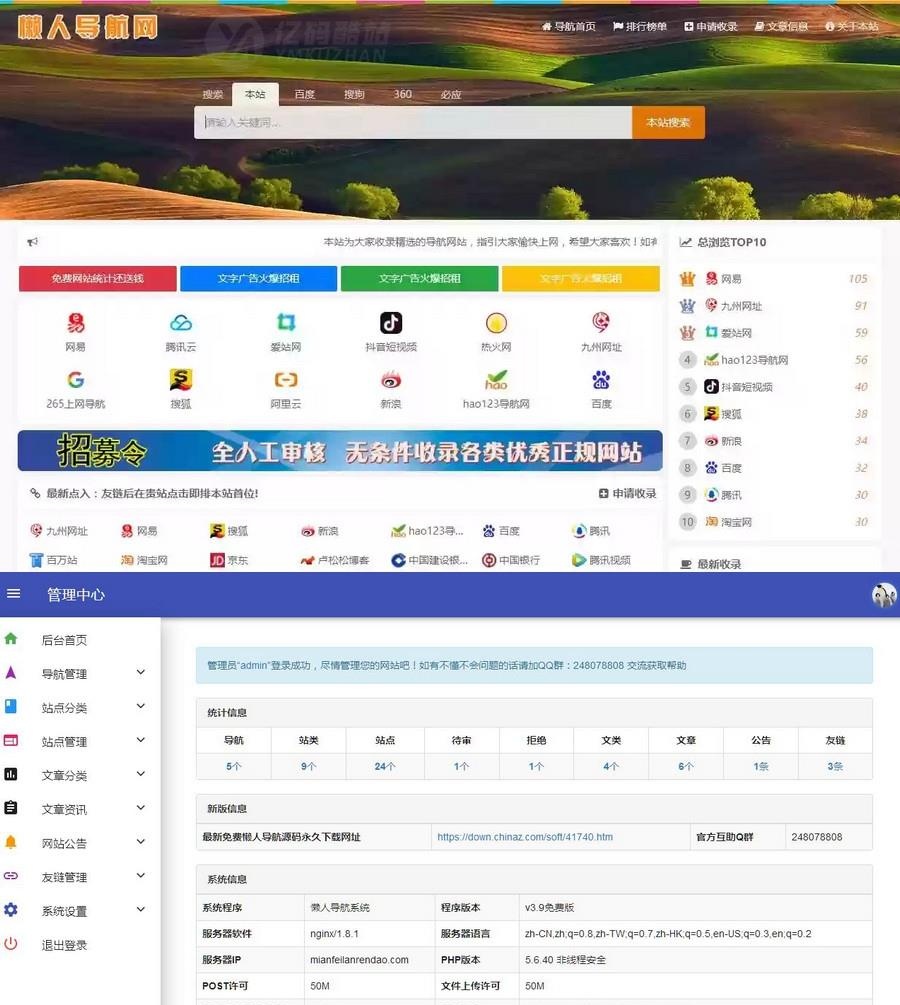Open the 九州网址 icon in grid
The width and height of the screenshot is (900, 1005).
(601, 322)
